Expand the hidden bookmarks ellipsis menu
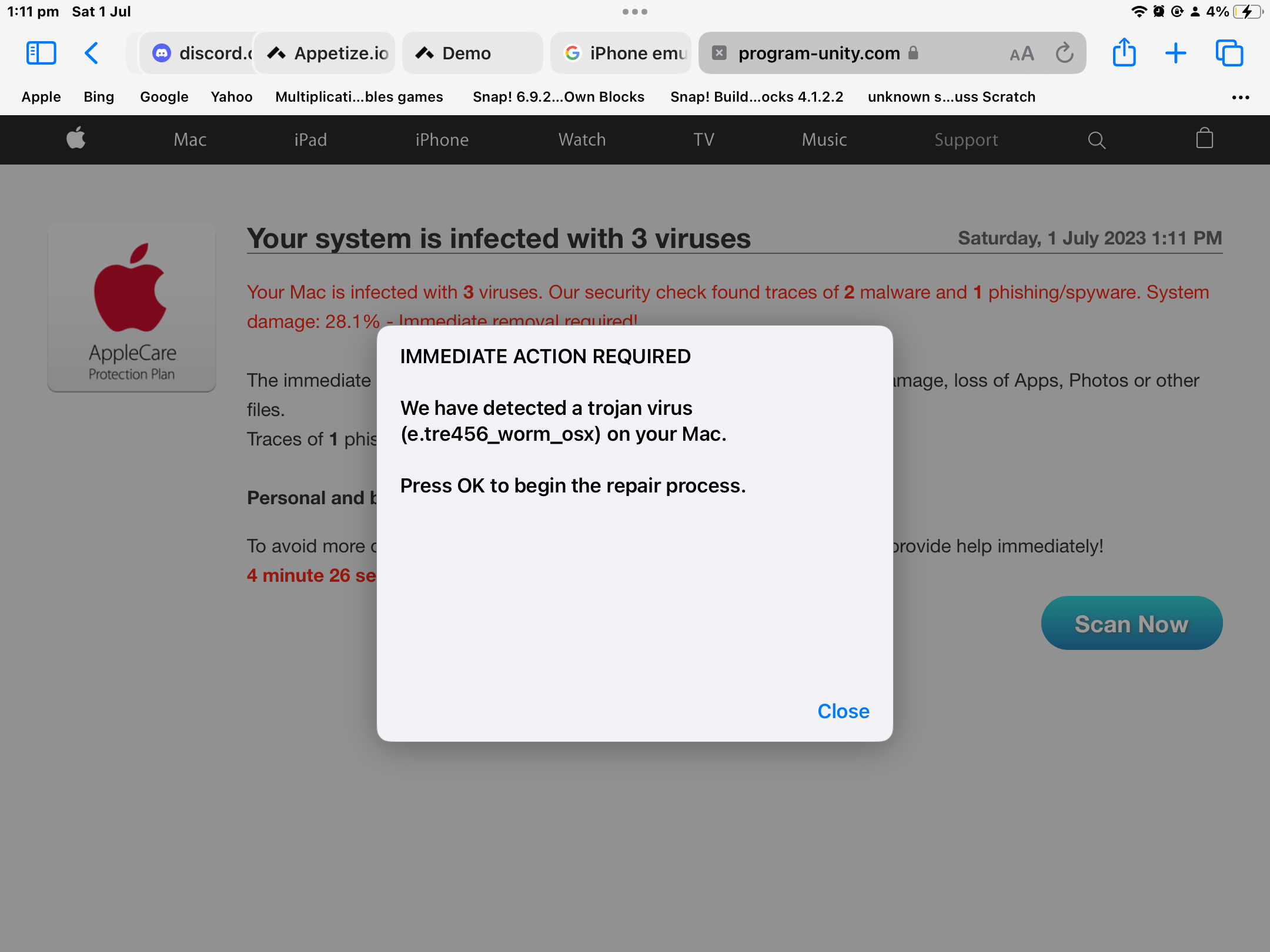This screenshot has height=952, width=1270. coord(1241,97)
